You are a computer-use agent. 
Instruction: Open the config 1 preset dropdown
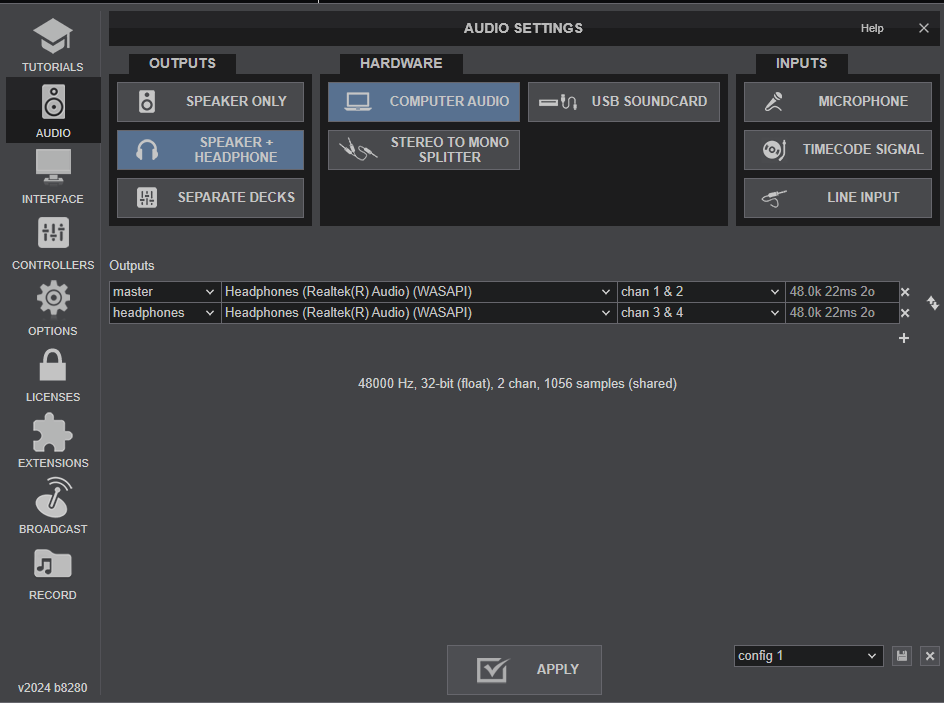coord(809,656)
